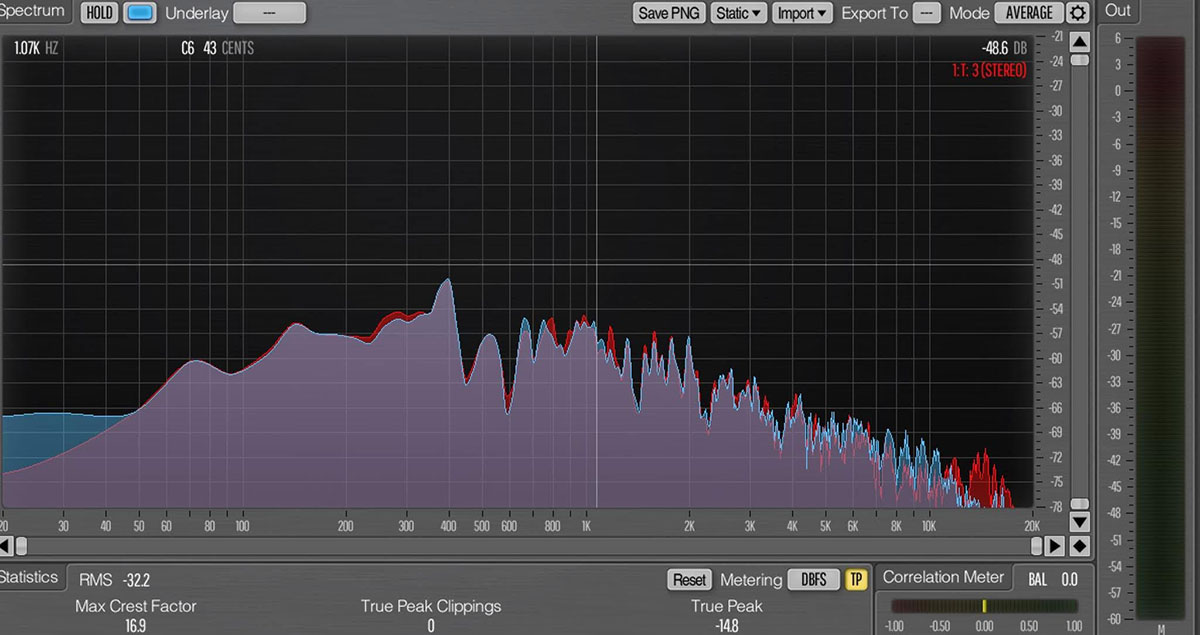Click the diamond zoom reset icon

click(x=1079, y=546)
